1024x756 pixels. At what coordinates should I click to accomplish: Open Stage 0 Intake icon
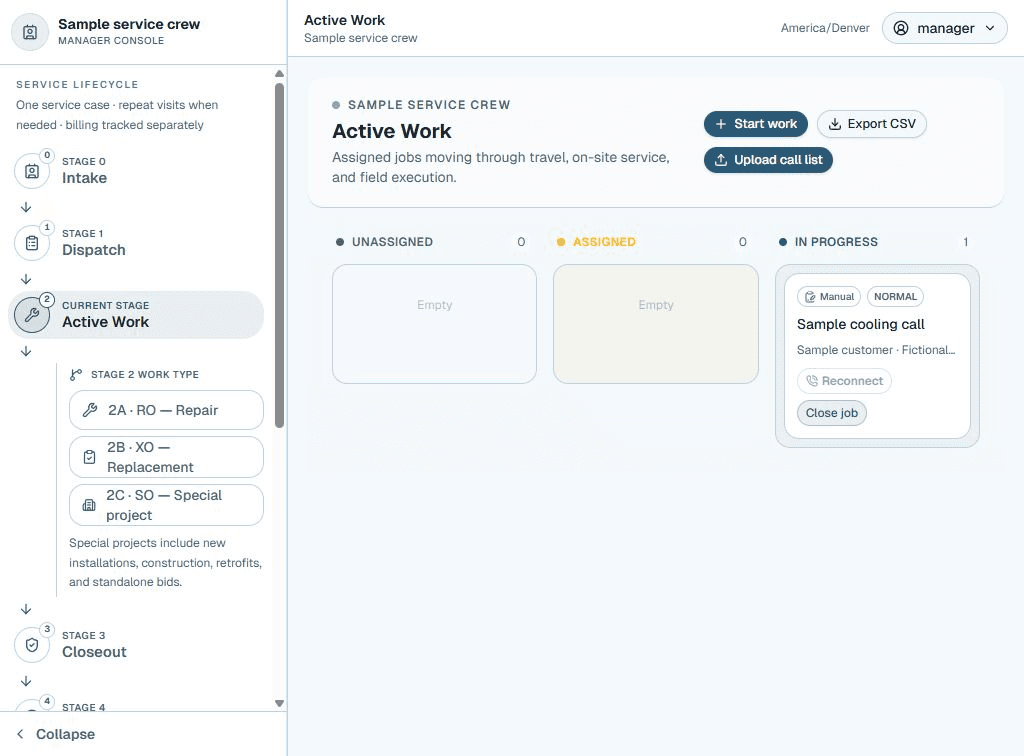32,171
